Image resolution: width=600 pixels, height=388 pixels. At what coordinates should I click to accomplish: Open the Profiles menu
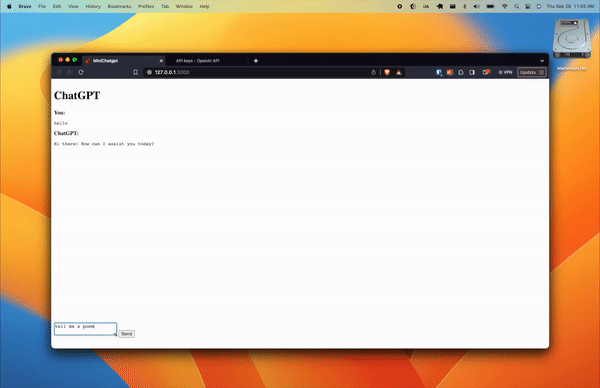146,7
